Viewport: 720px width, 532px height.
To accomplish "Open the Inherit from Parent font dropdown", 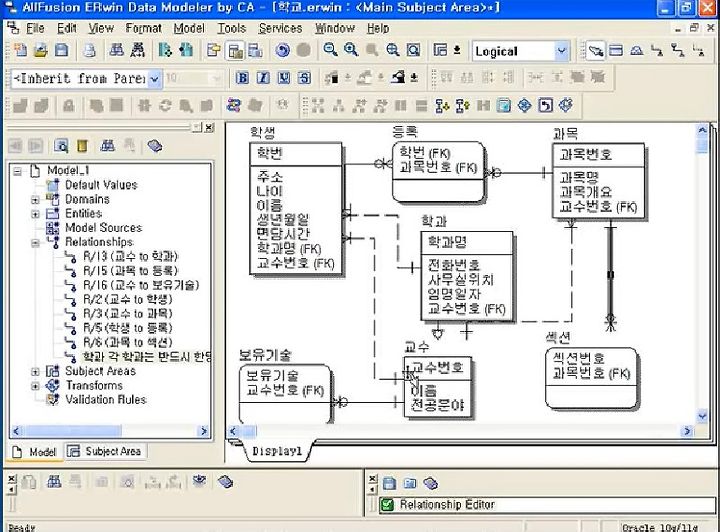I will 155,79.
